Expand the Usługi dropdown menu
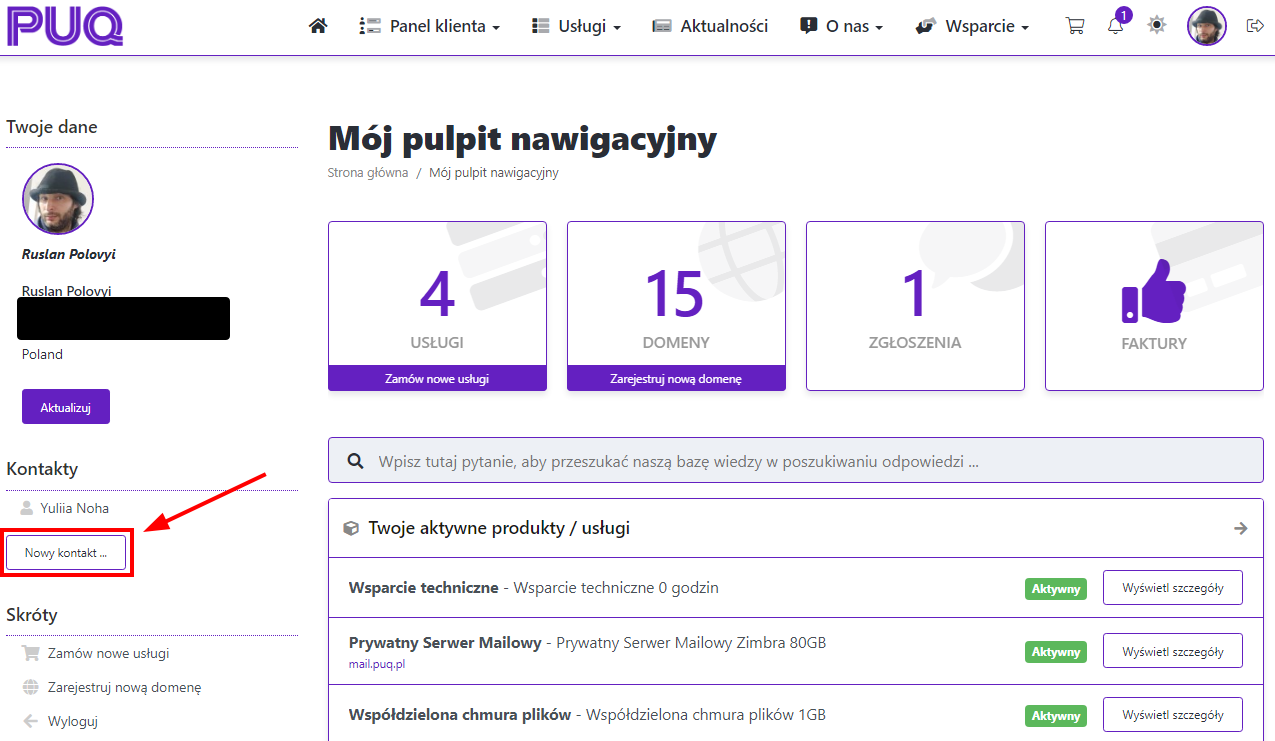 [x=576, y=26]
